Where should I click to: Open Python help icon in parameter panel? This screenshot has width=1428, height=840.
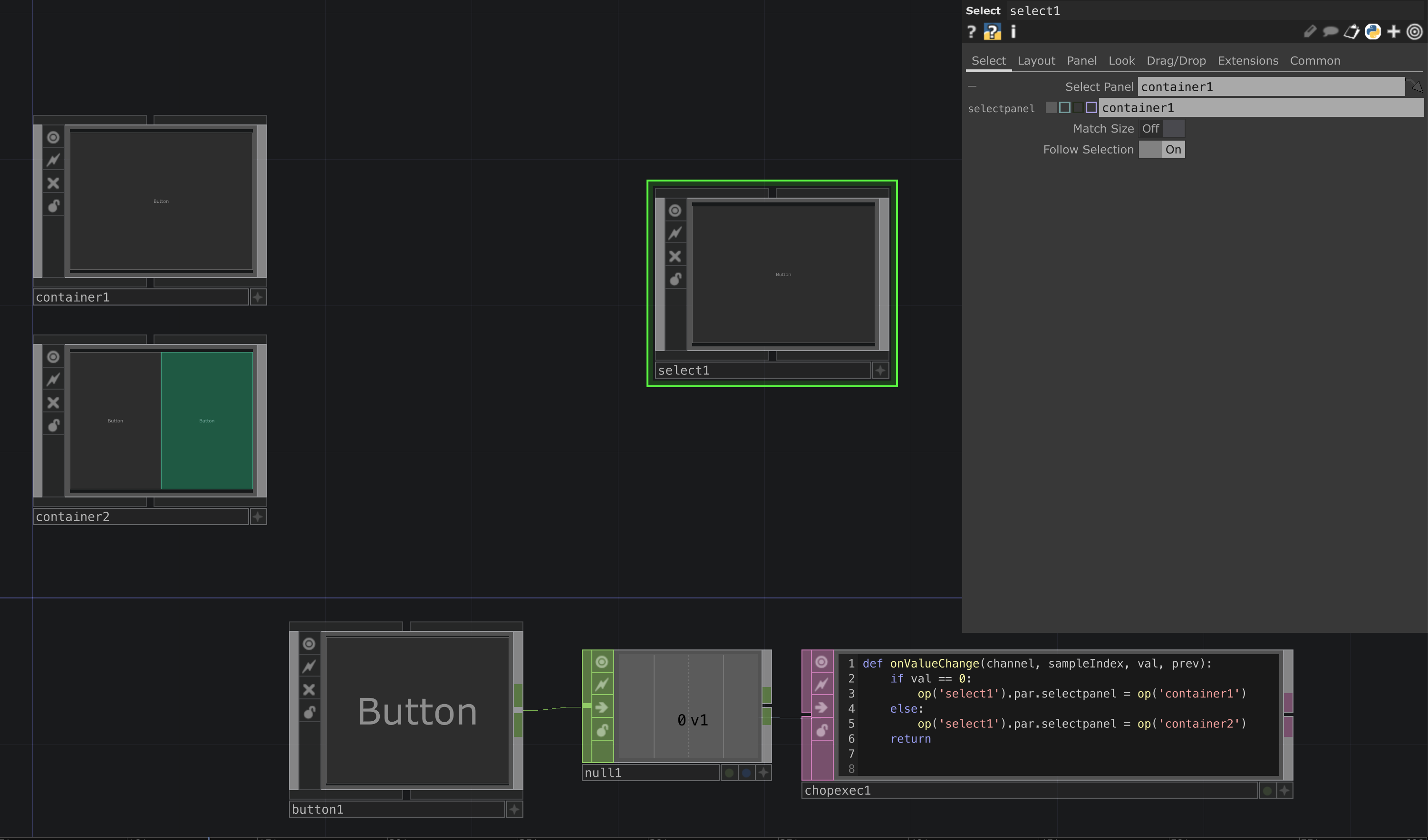click(x=992, y=32)
